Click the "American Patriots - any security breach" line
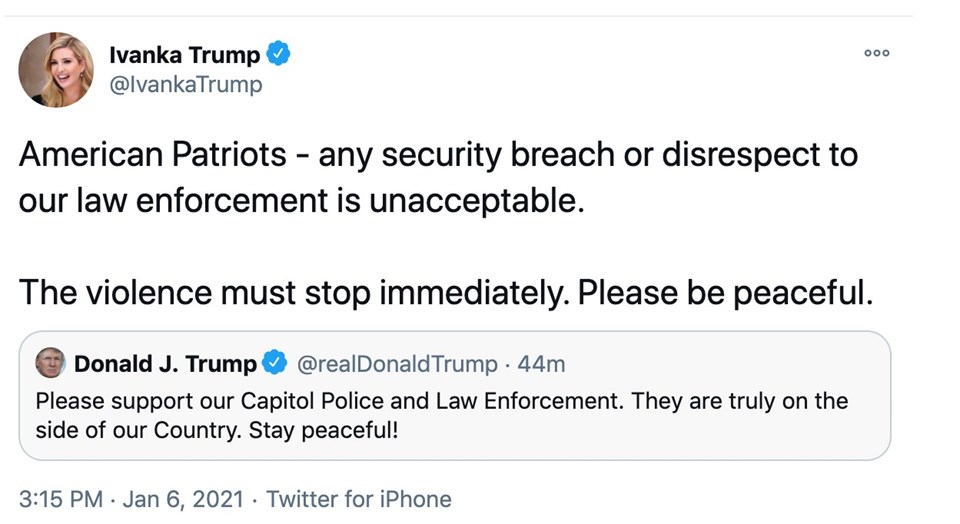 coord(438,156)
